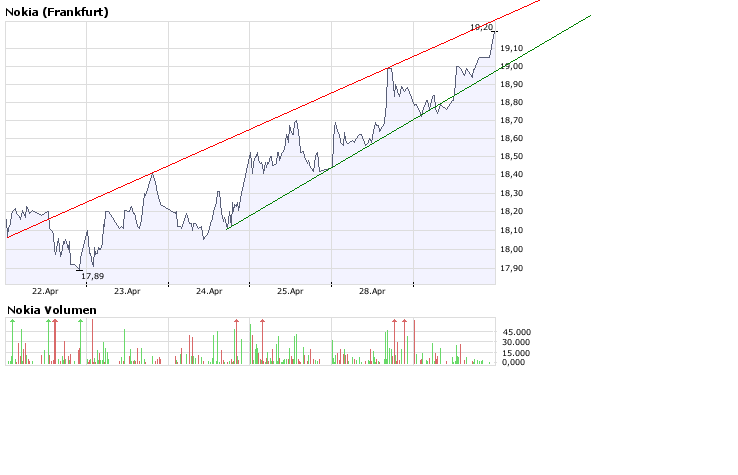Click the 18,30 price axis label
Screen dimensions: 738x475
click(x=512, y=193)
